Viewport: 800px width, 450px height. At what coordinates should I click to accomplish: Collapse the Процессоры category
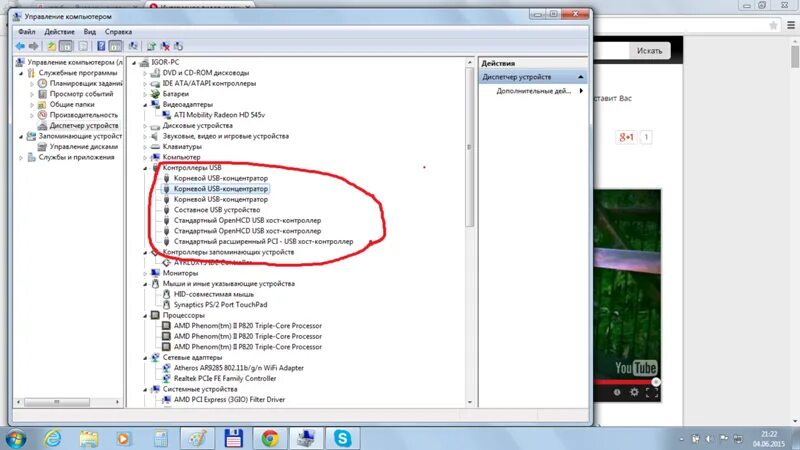click(145, 316)
